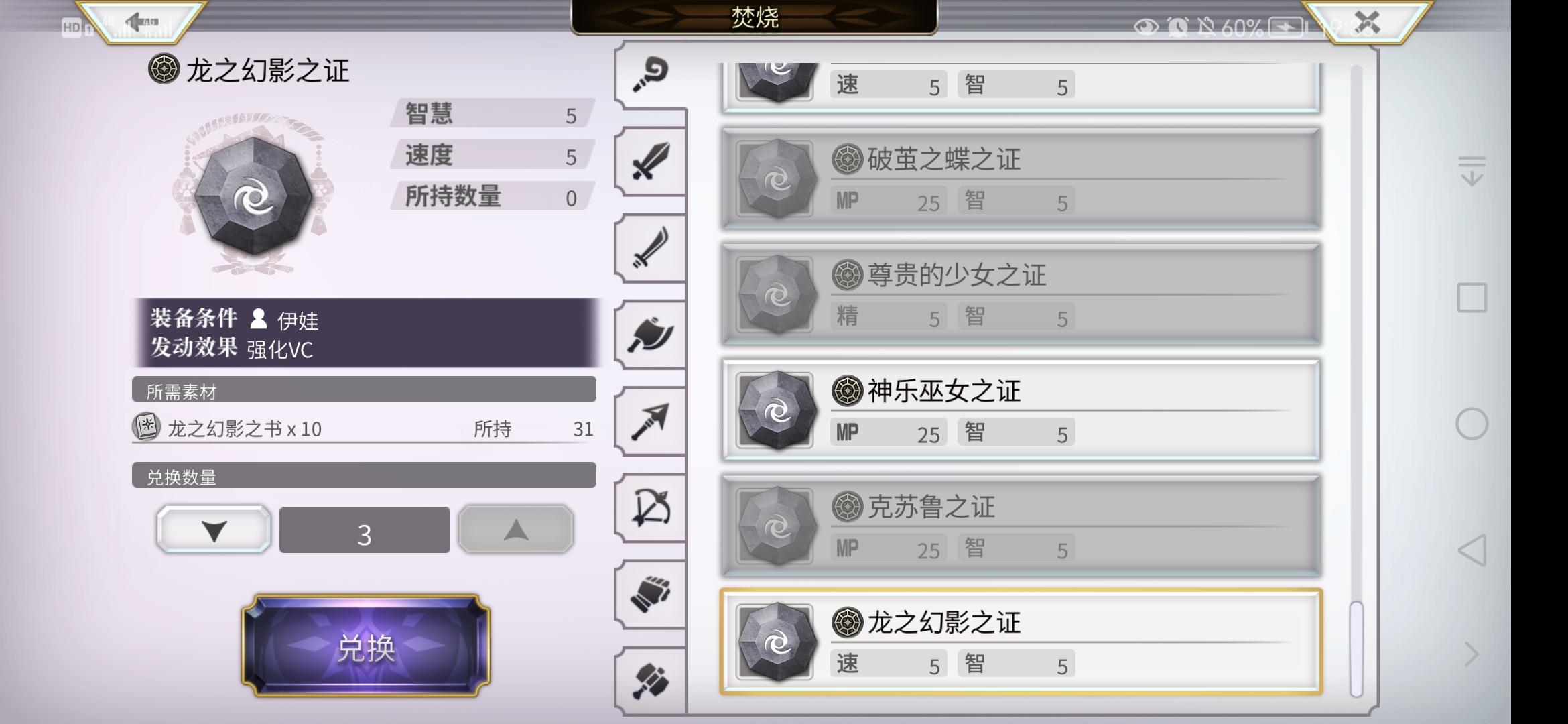This screenshot has height=724, width=1568.
Task: Select the sword weapon category tab
Action: click(651, 161)
